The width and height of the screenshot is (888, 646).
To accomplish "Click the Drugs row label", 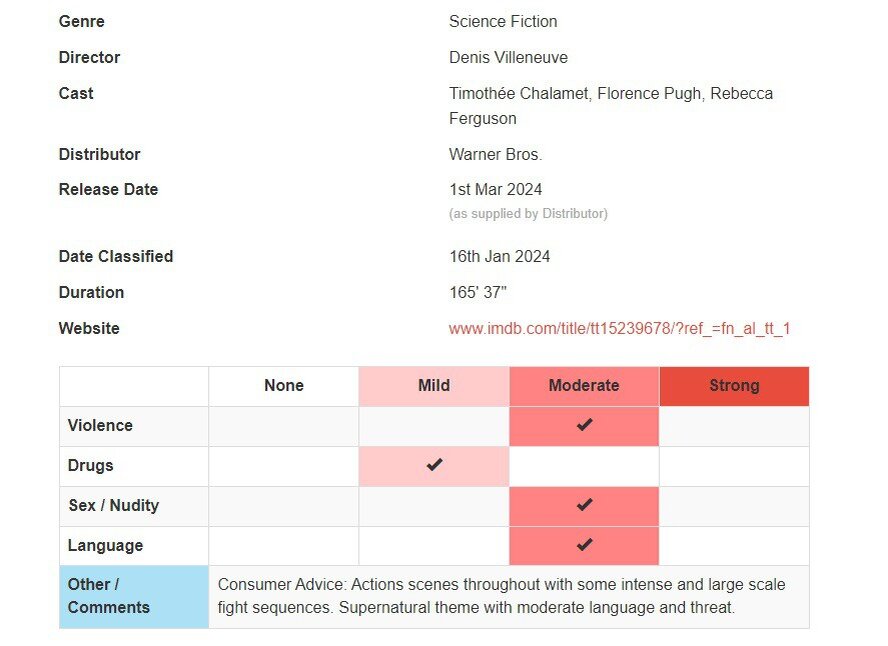I will point(90,465).
